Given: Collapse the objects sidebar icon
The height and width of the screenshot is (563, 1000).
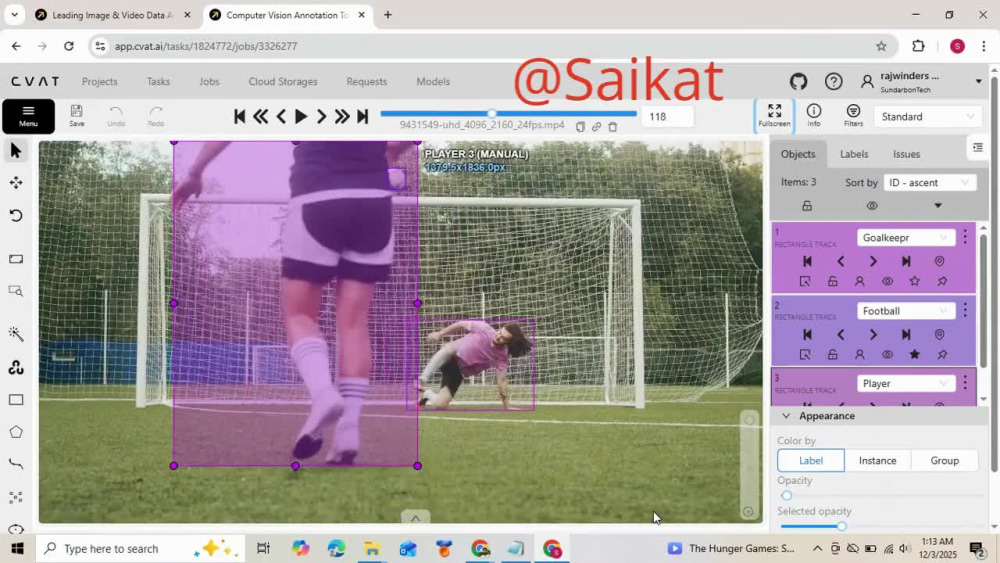Looking at the screenshot, I should (978, 148).
